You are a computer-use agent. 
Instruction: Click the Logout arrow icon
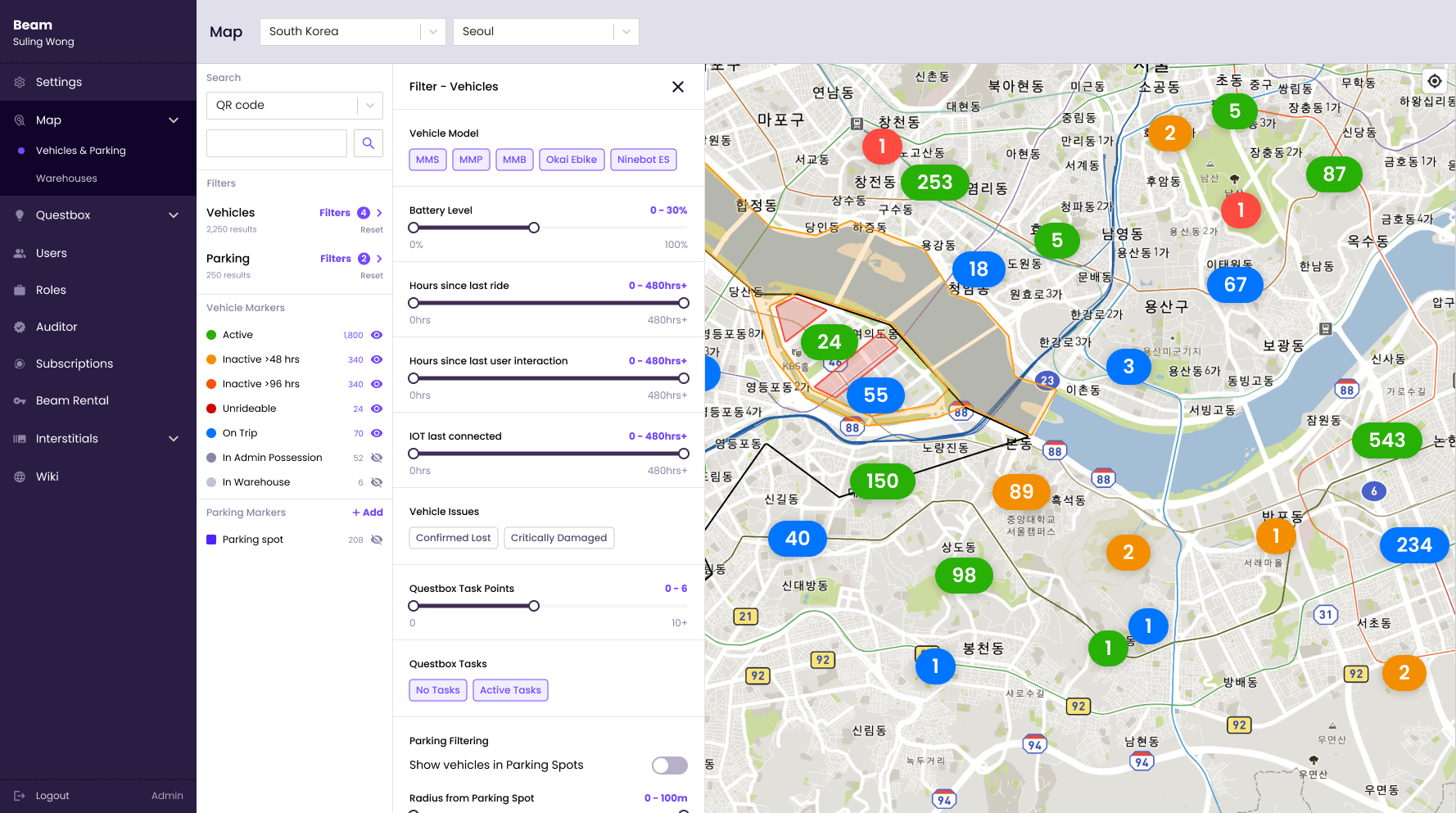[20, 796]
